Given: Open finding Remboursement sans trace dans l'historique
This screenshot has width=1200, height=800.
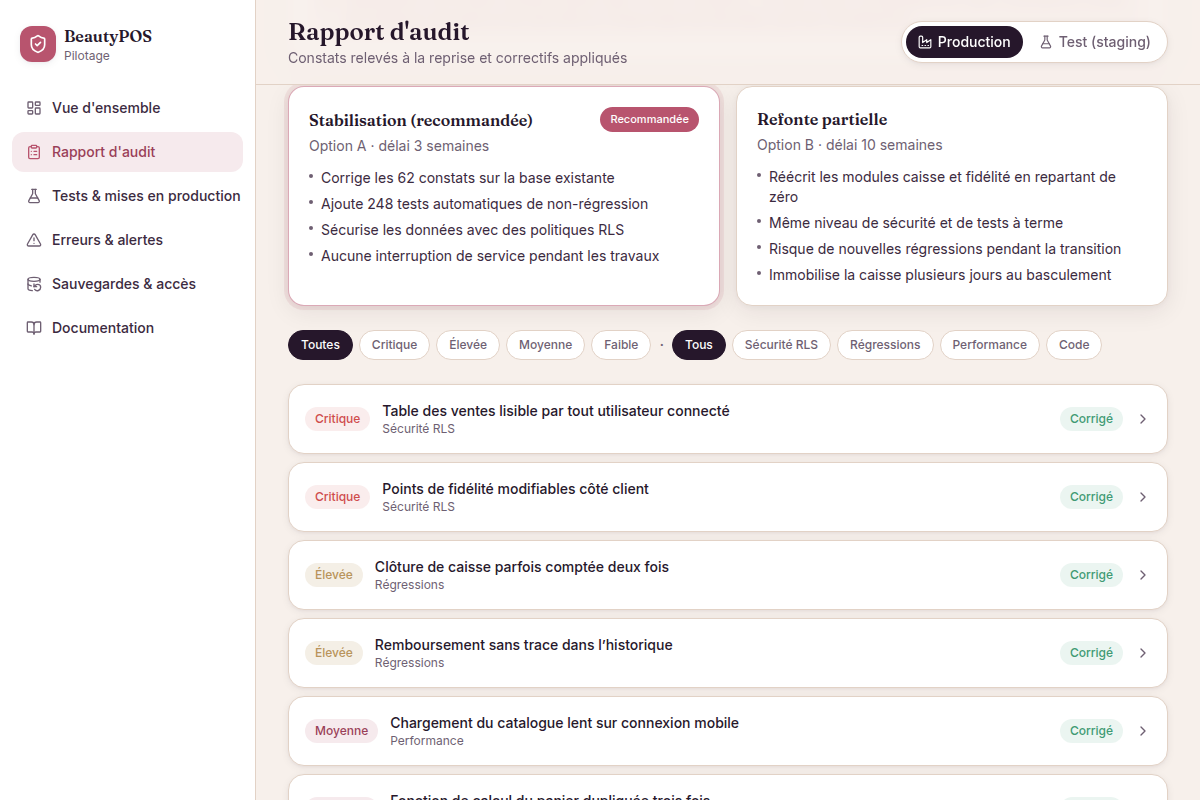Looking at the screenshot, I should (727, 653).
